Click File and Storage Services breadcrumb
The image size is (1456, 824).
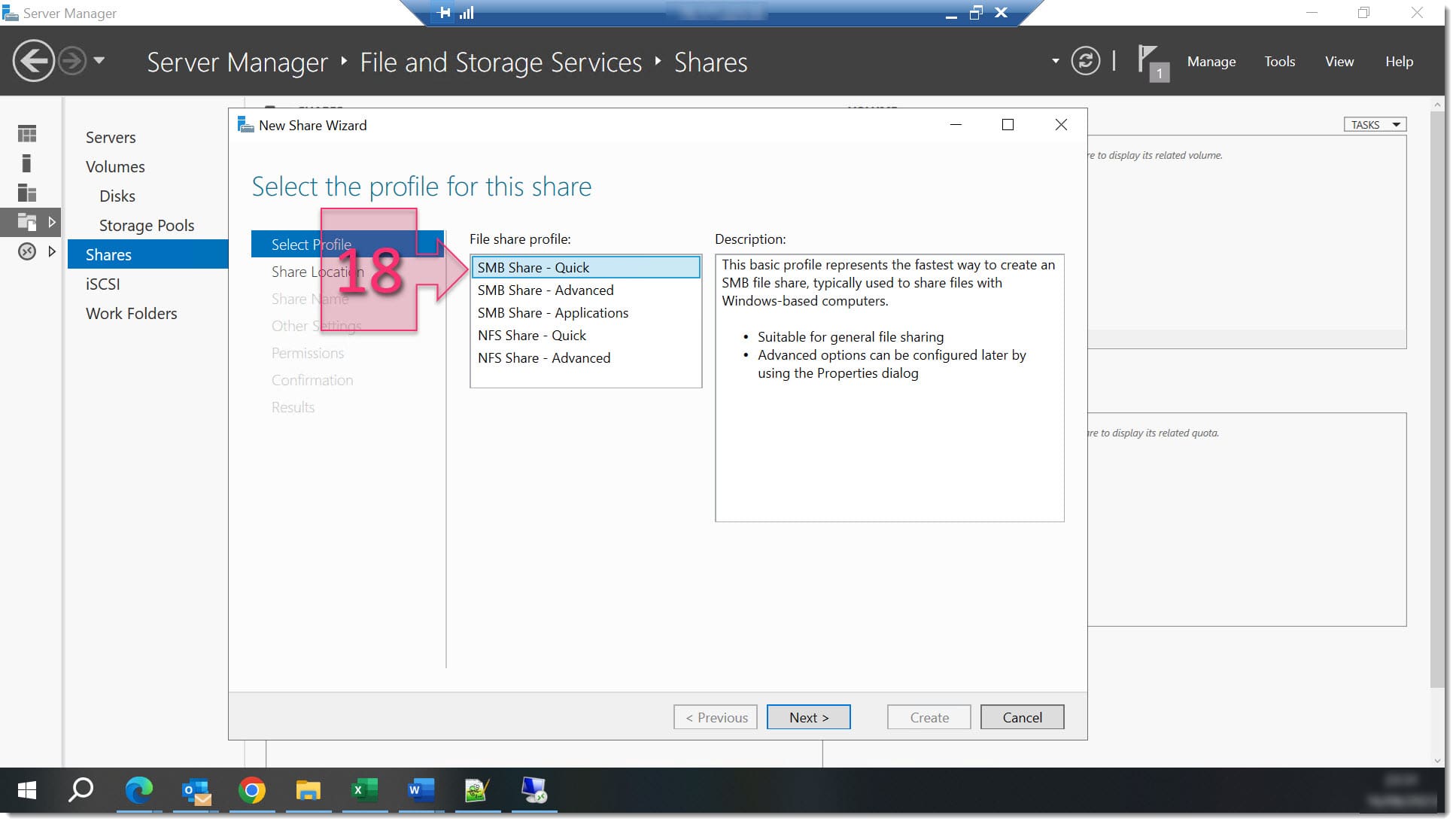click(x=500, y=62)
